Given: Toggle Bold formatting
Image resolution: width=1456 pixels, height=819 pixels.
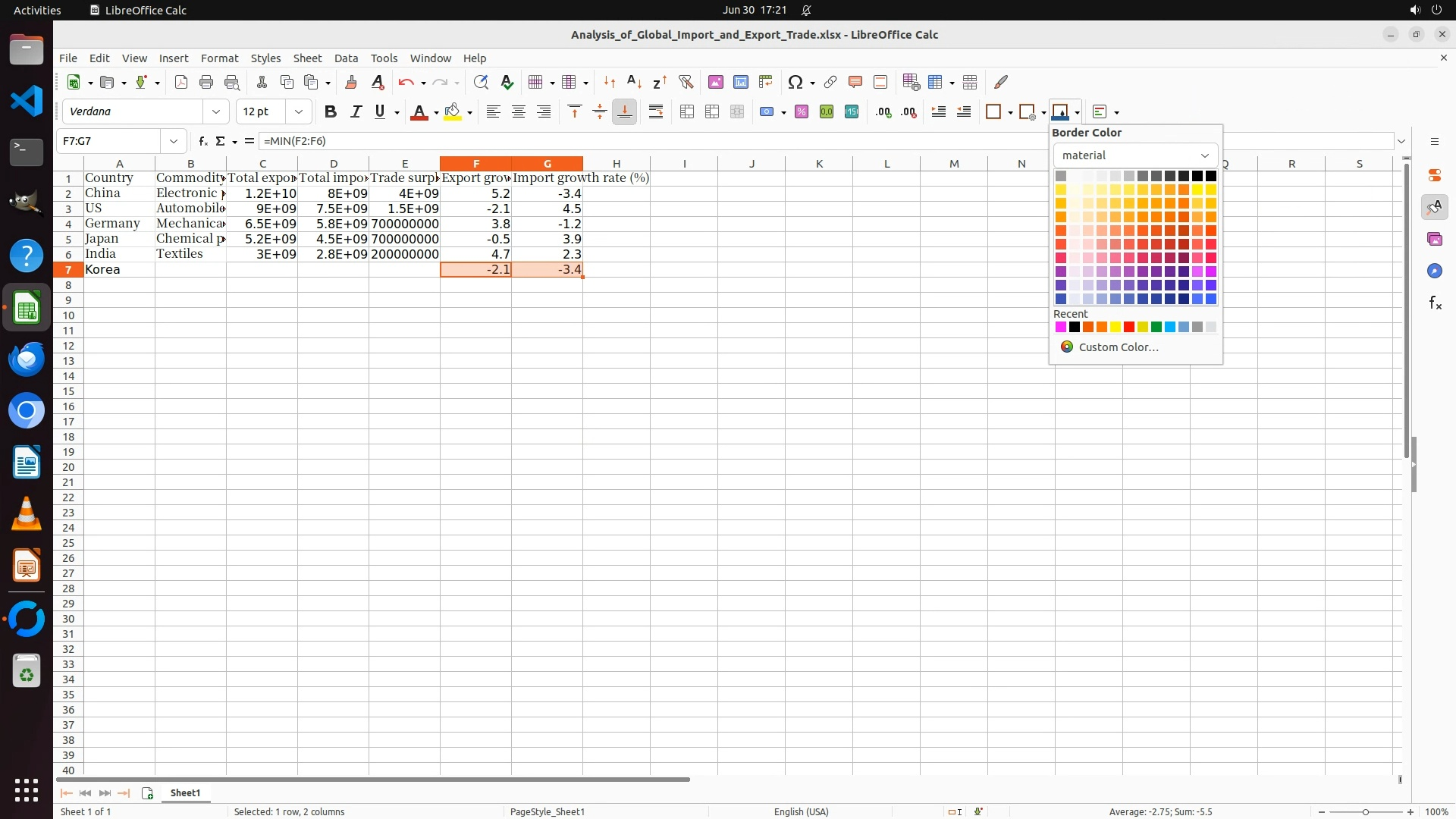Looking at the screenshot, I should [x=331, y=112].
